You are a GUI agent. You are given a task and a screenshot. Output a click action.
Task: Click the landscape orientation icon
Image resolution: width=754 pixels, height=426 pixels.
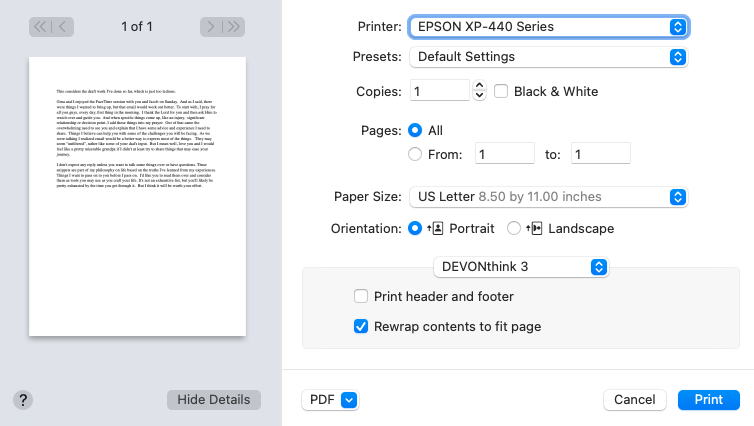pyautogui.click(x=534, y=228)
